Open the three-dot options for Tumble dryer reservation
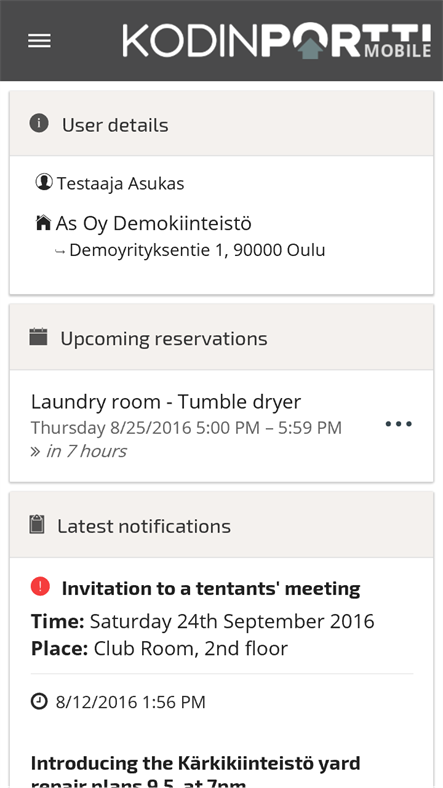Image resolution: width=443 pixels, height=788 pixels. [x=399, y=424]
